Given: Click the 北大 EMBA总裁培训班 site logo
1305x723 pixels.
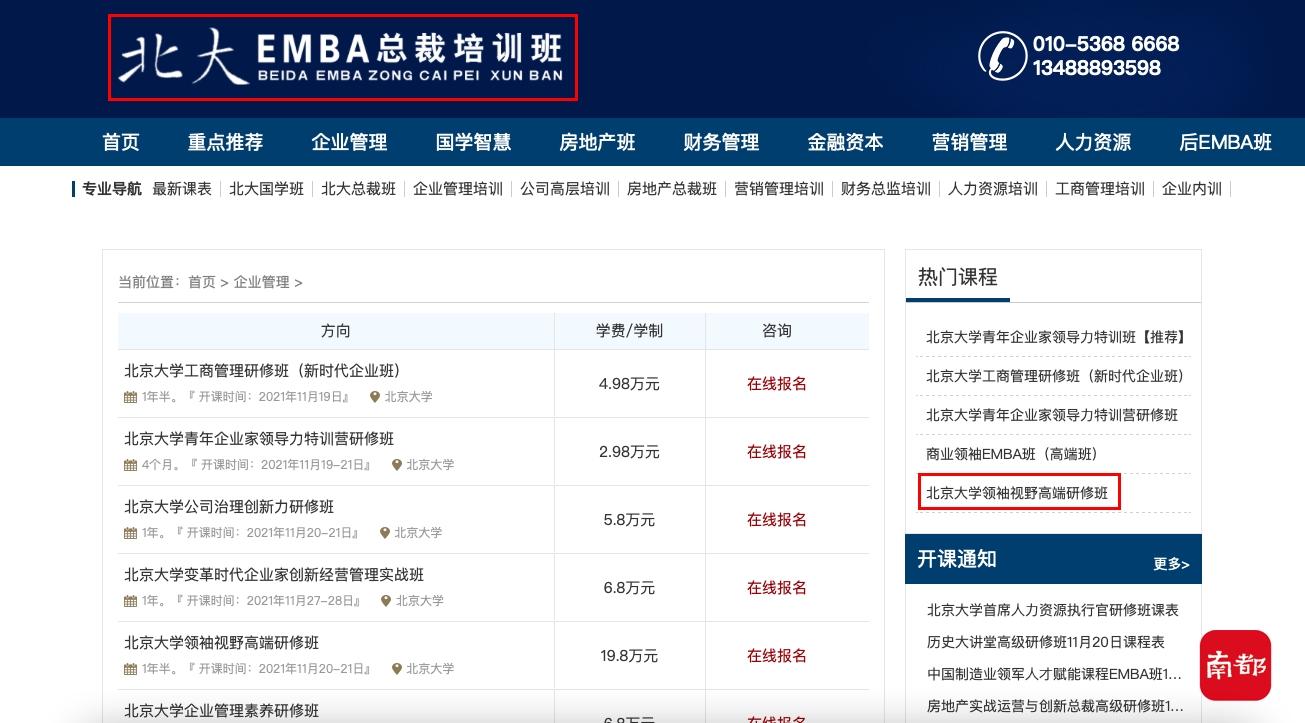Looking at the screenshot, I should coord(342,57).
